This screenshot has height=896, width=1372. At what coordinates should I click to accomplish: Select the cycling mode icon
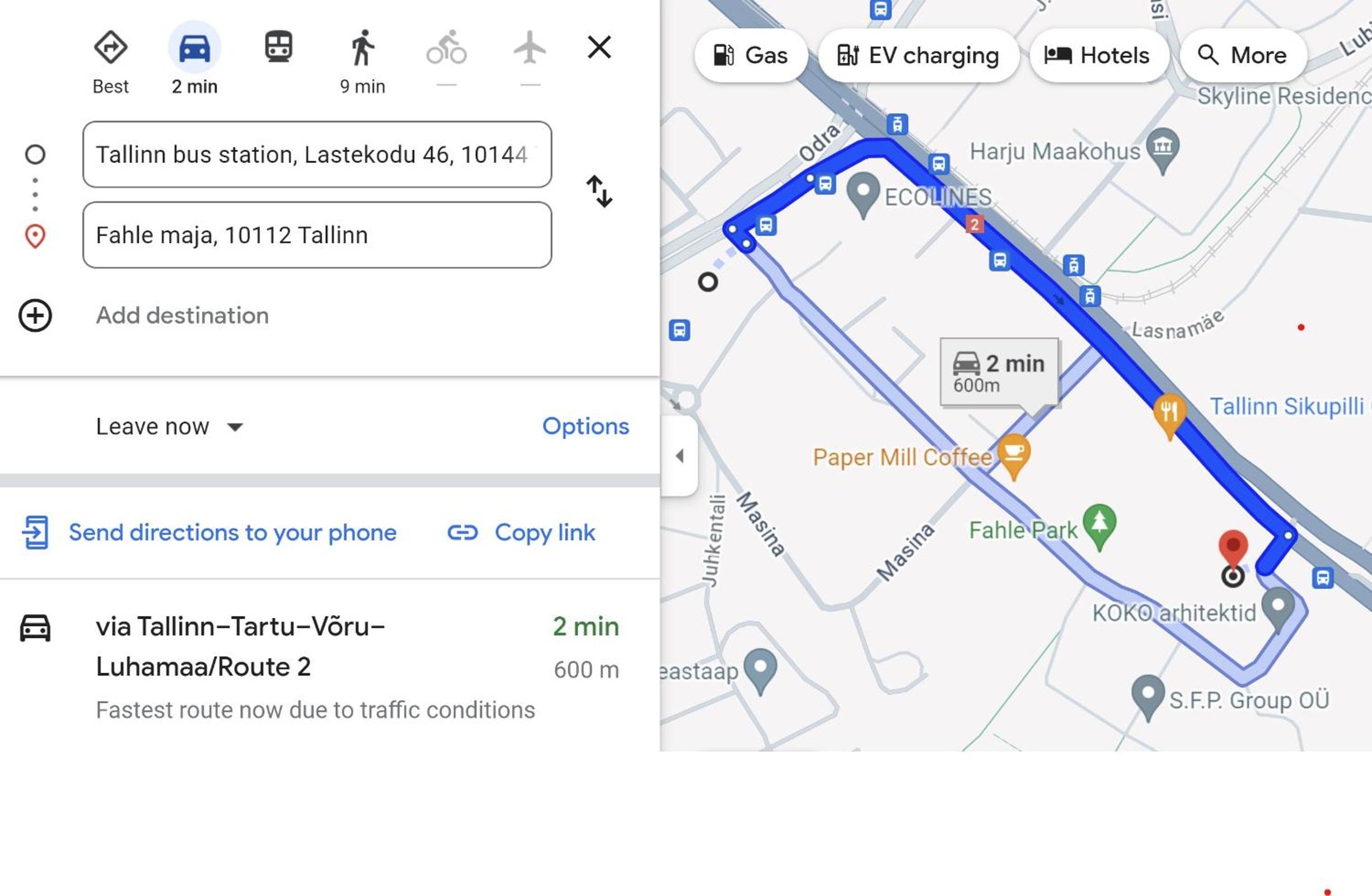click(x=446, y=47)
